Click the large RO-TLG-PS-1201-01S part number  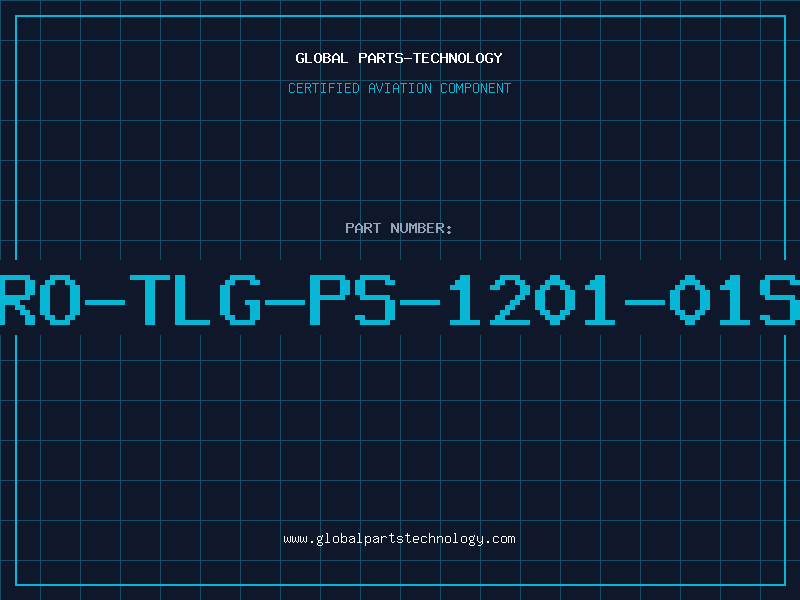(x=400, y=299)
